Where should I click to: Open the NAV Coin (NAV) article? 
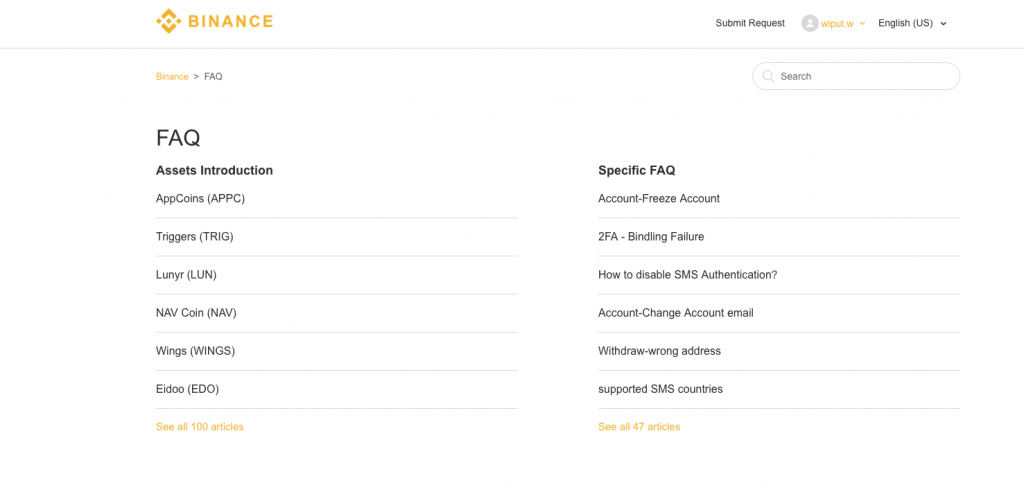point(196,313)
